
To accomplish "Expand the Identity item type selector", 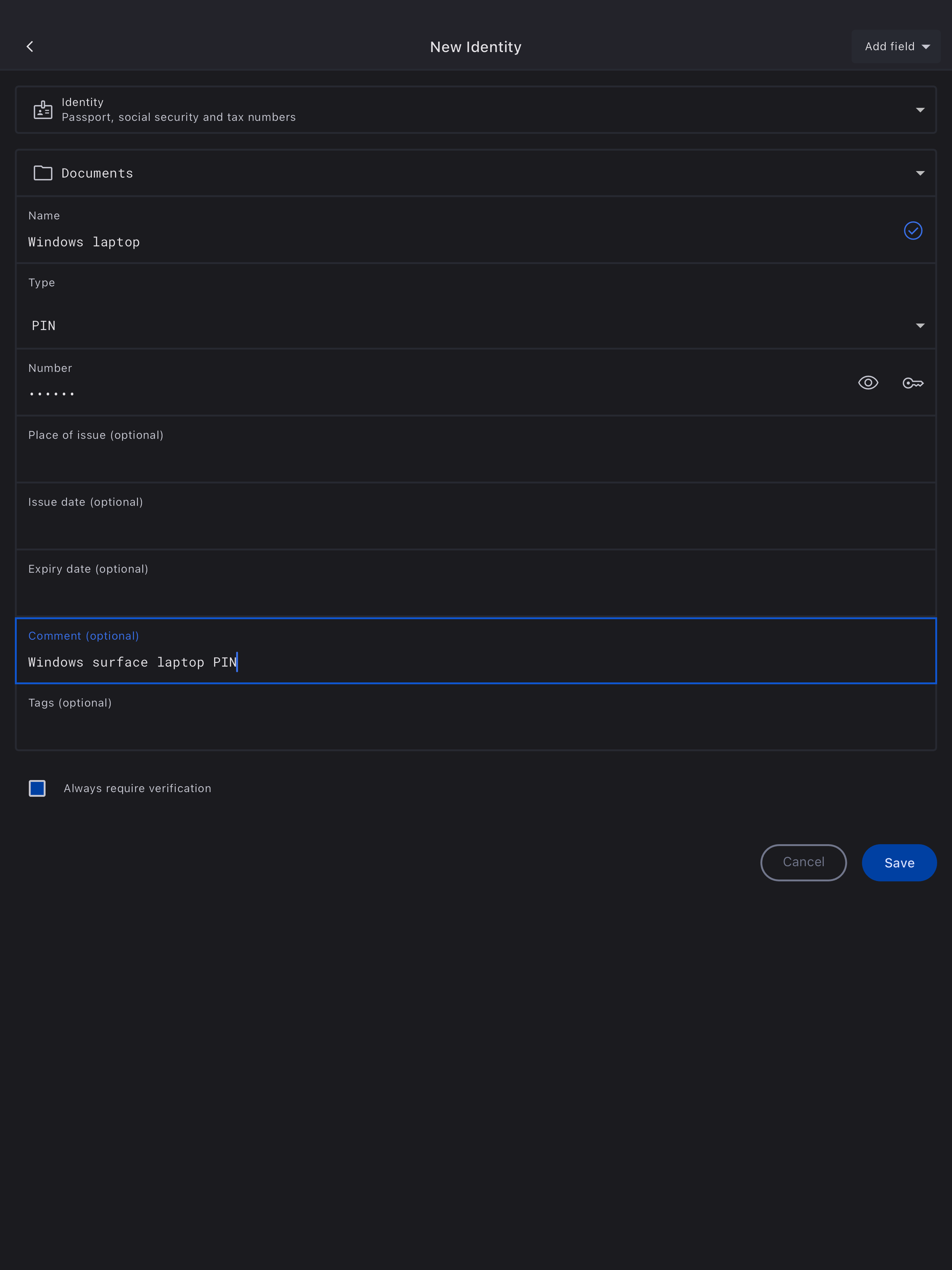I will 920,110.
